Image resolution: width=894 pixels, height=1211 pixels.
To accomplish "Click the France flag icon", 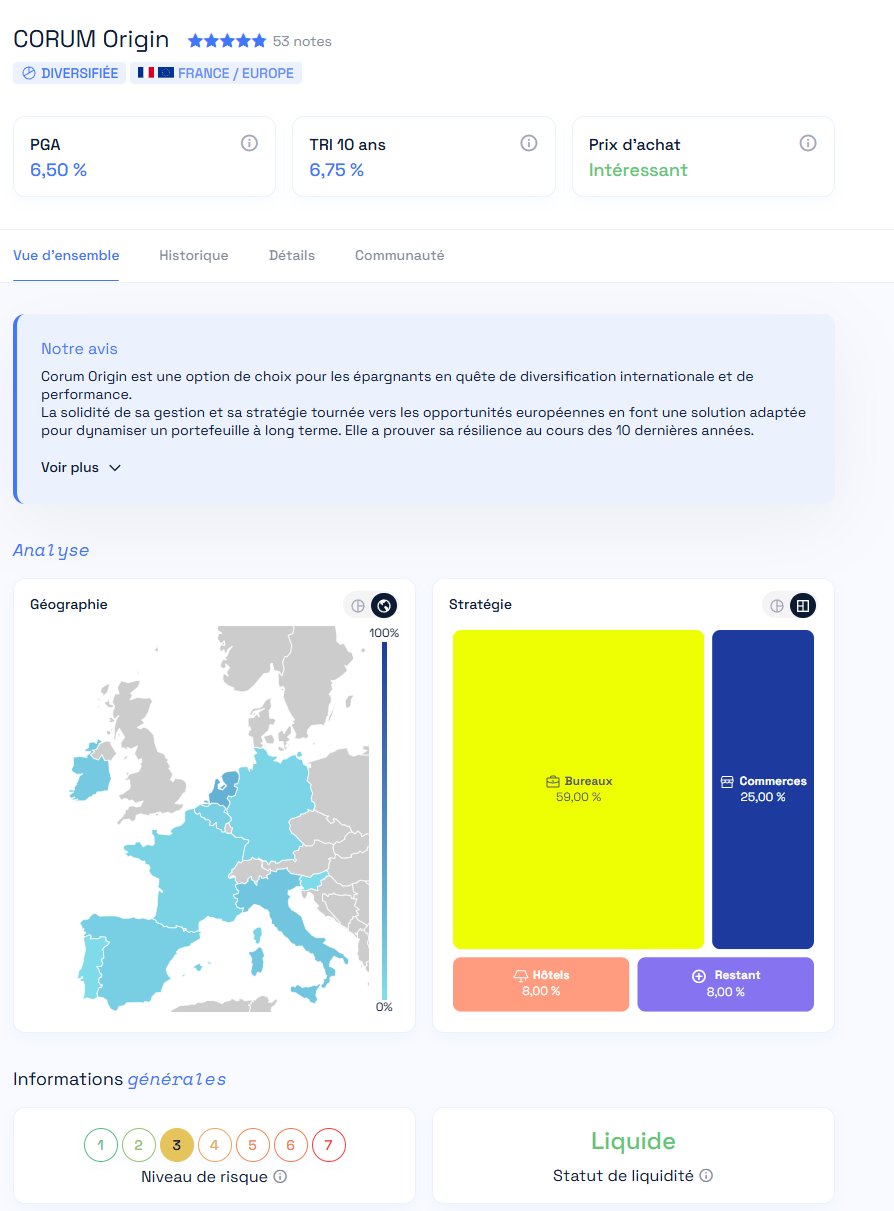I will (x=146, y=73).
